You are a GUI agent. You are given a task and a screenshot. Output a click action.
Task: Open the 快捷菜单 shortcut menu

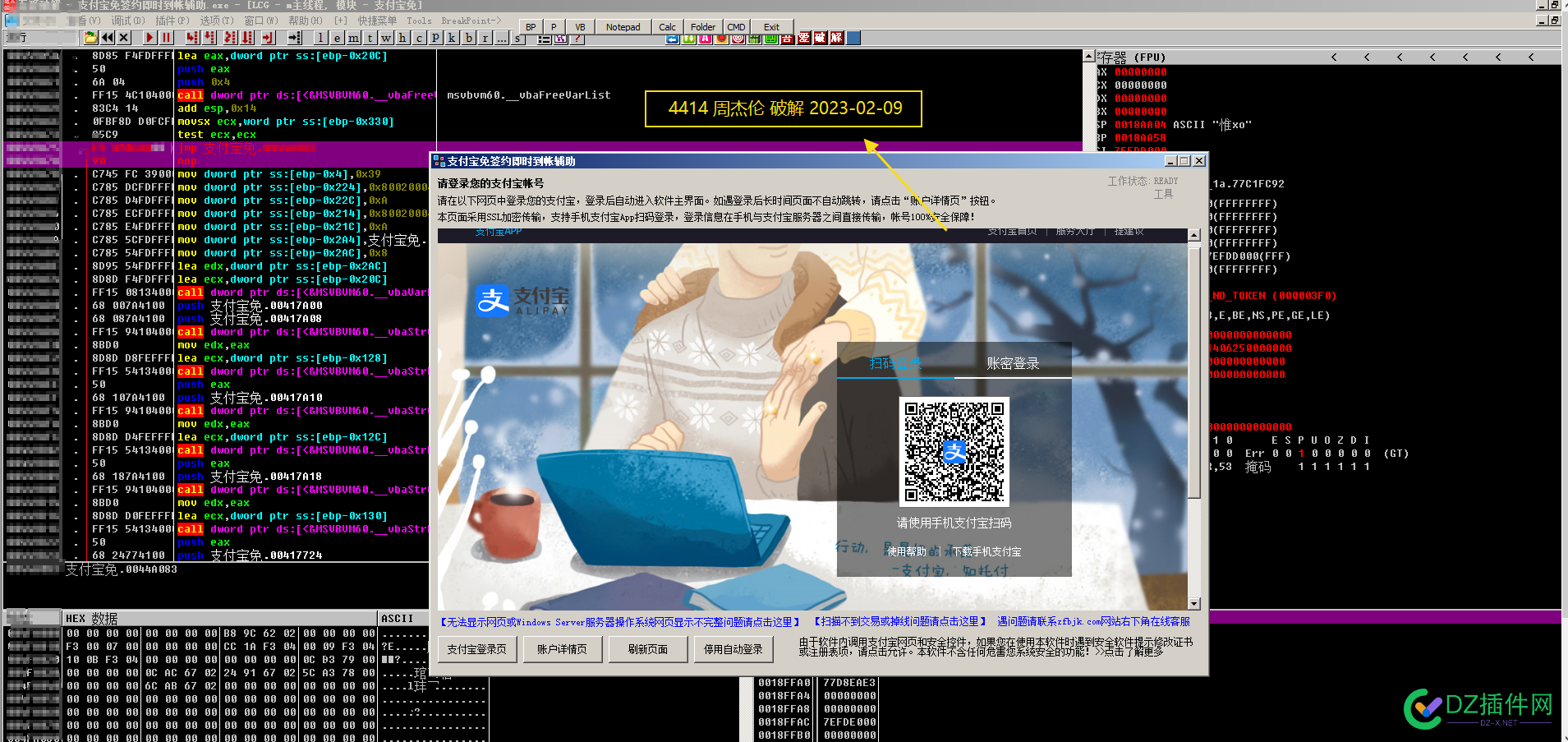(x=377, y=21)
